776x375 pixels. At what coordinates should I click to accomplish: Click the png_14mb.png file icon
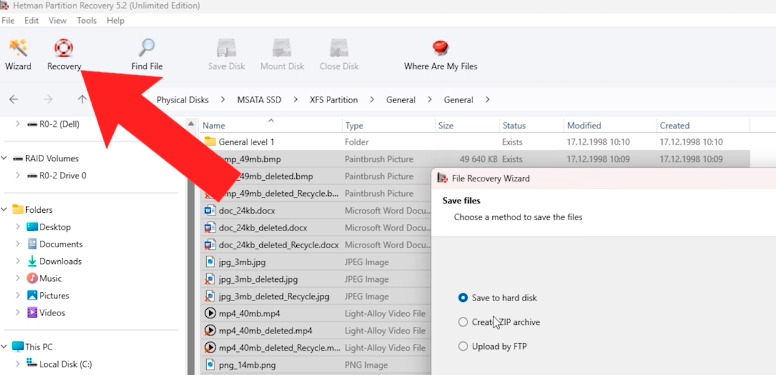(210, 365)
